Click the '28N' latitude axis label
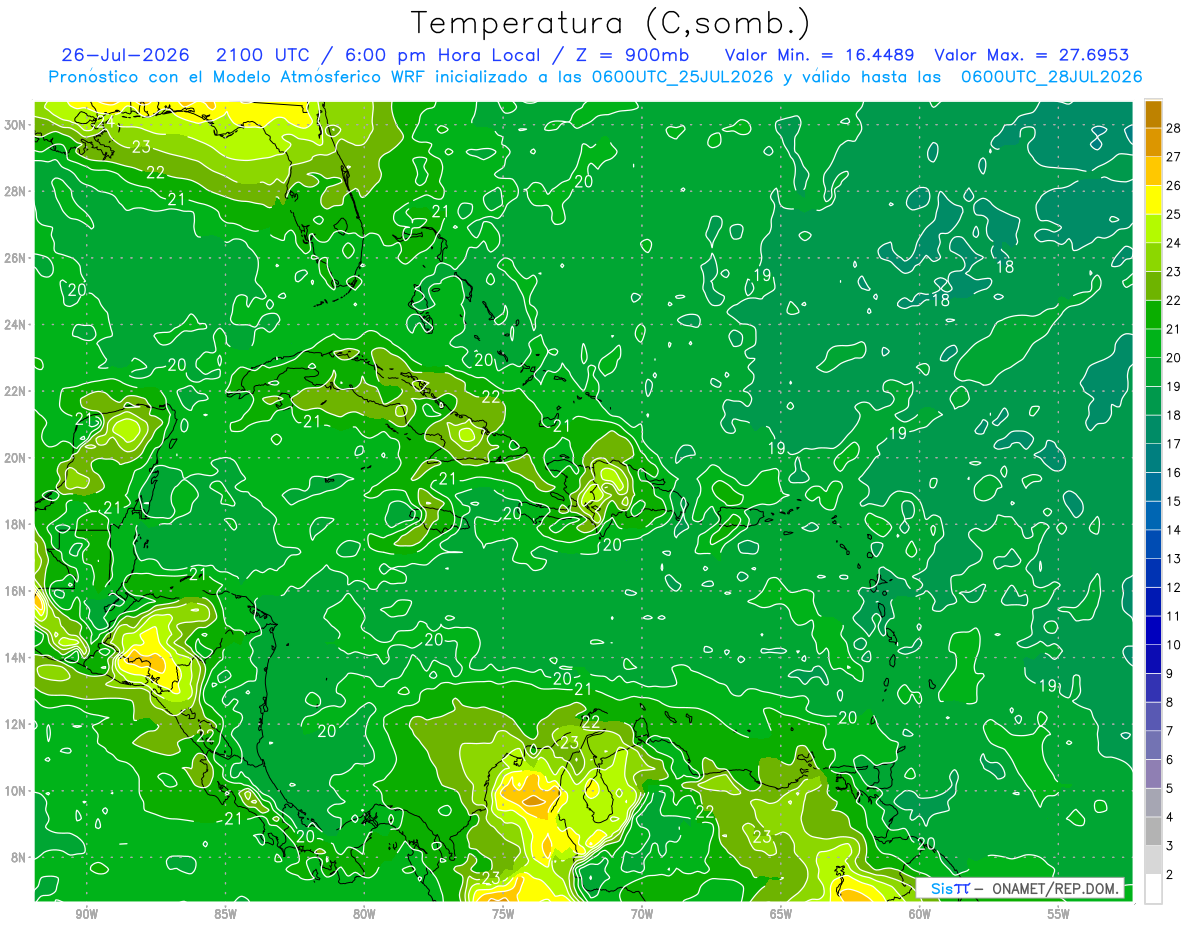The height and width of the screenshot is (927, 1200). [16, 191]
